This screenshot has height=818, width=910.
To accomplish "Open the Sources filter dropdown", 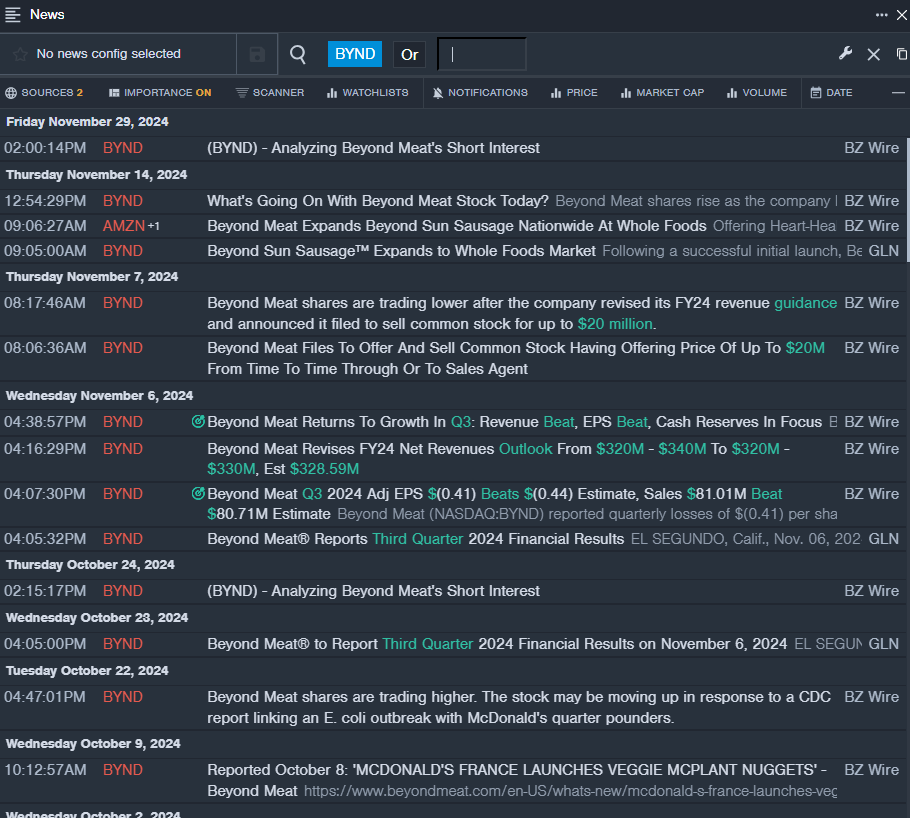I will point(44,93).
